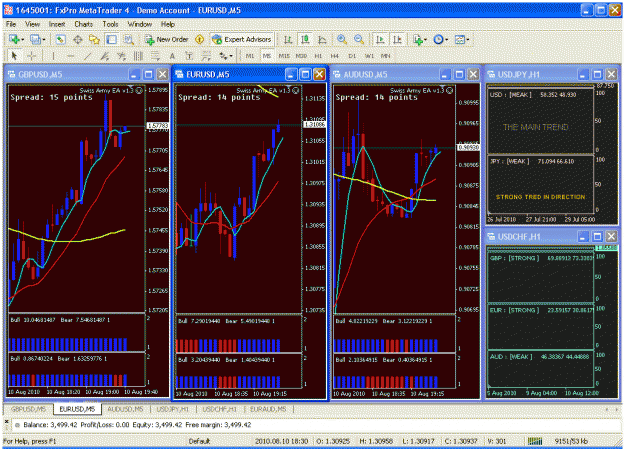Switch chart to bar chart icon
The image size is (625, 449).
[x=288, y=39]
